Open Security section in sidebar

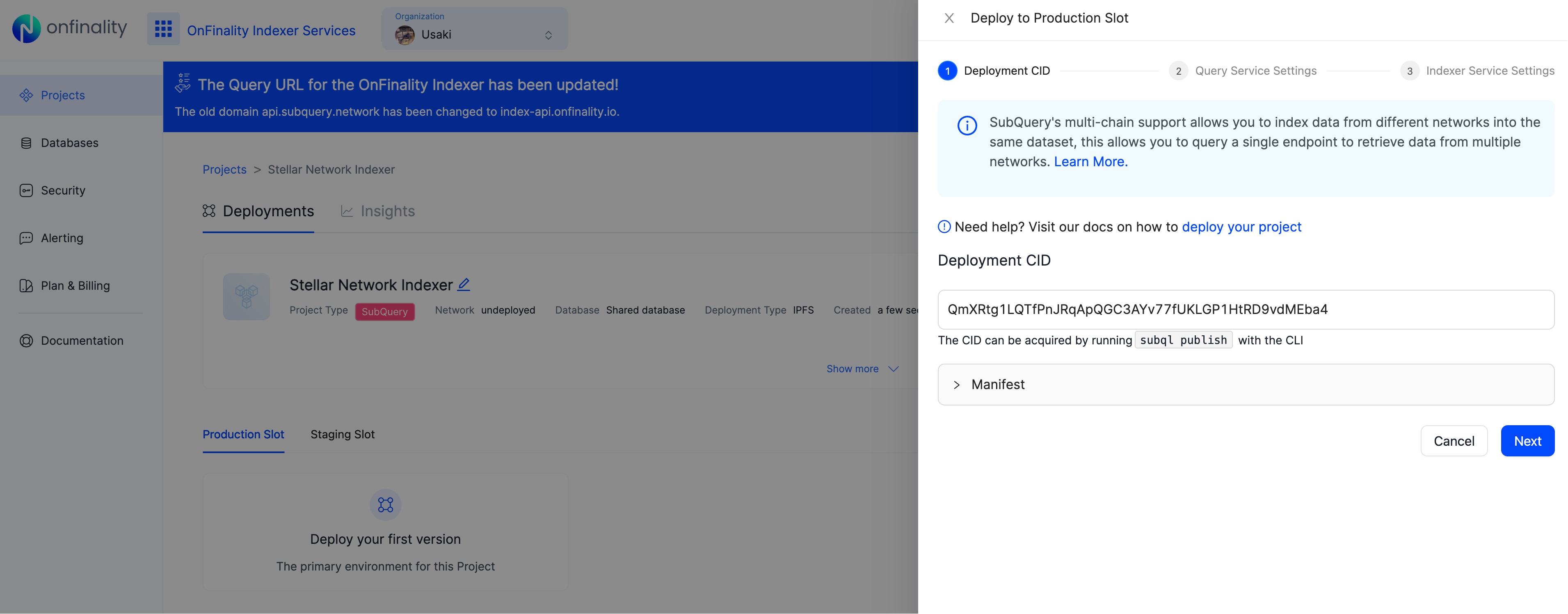pyautogui.click(x=63, y=191)
